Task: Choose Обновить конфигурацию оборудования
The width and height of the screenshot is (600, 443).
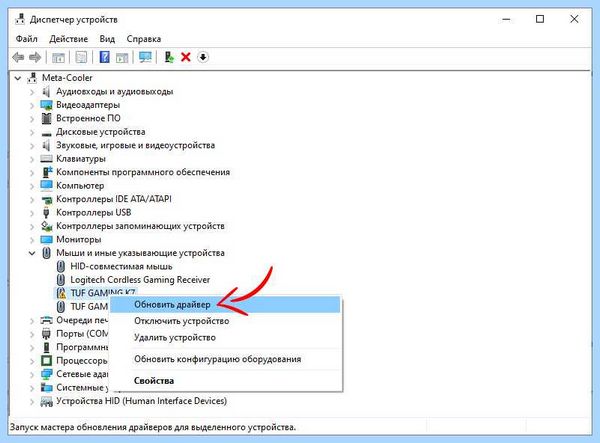Action: [x=225, y=359]
